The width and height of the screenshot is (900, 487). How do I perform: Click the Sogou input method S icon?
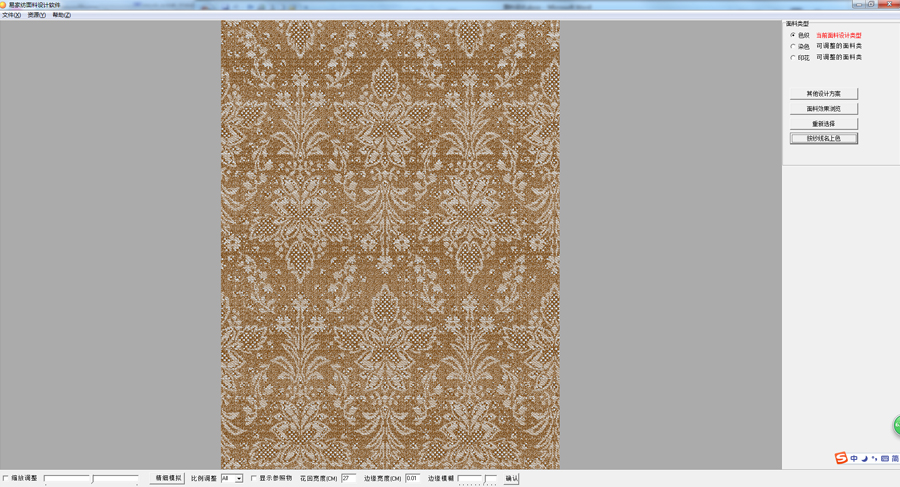coord(841,458)
